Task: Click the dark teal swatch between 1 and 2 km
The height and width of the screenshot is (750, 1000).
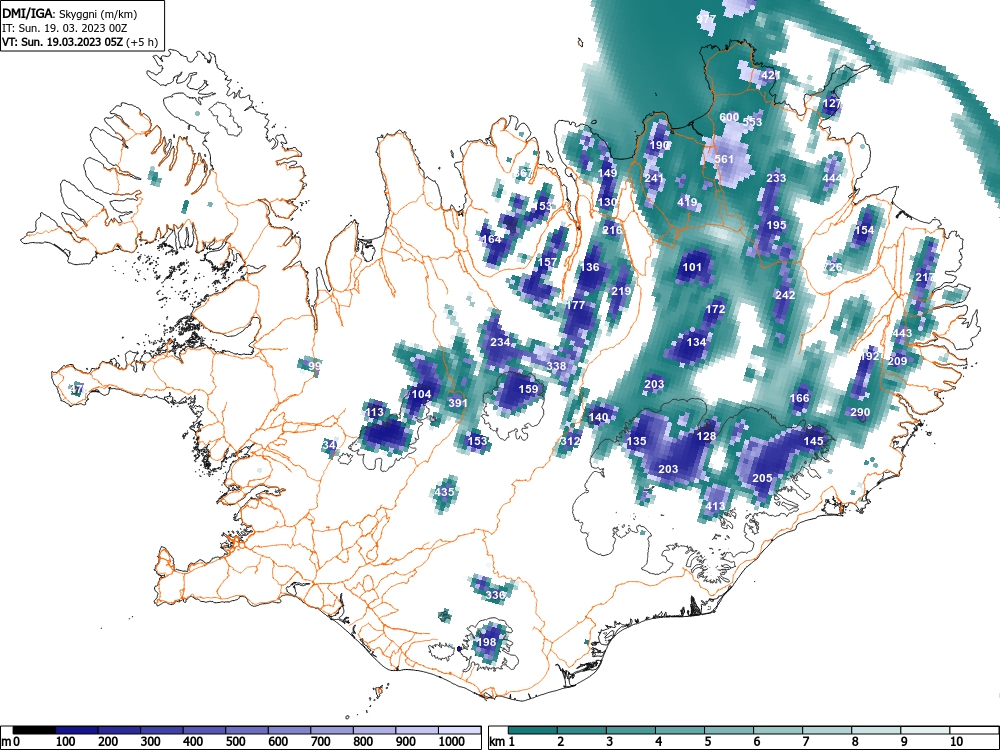Action: pos(533,731)
